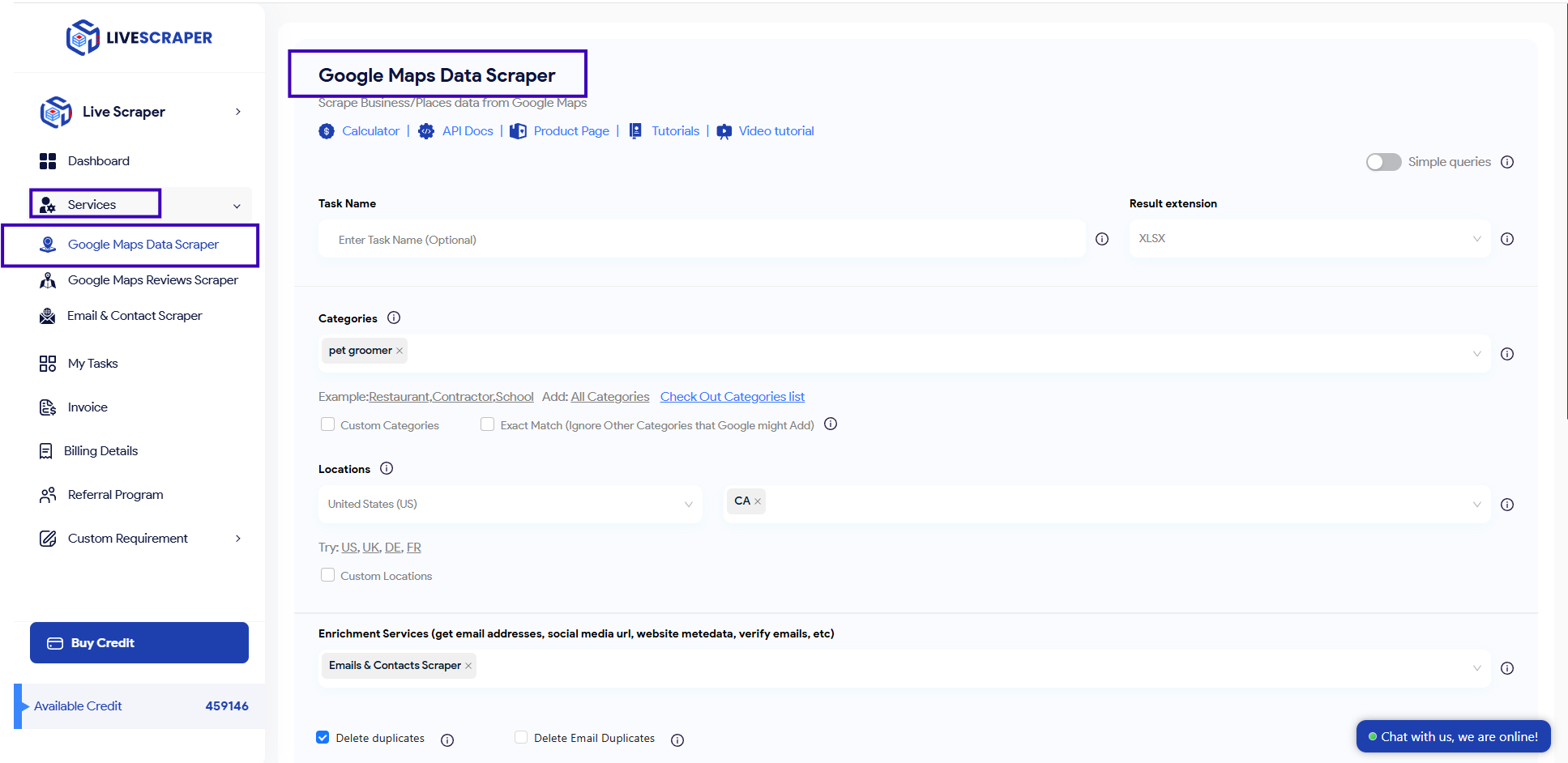Click the All Categories link
1568x763 pixels.
pos(610,397)
